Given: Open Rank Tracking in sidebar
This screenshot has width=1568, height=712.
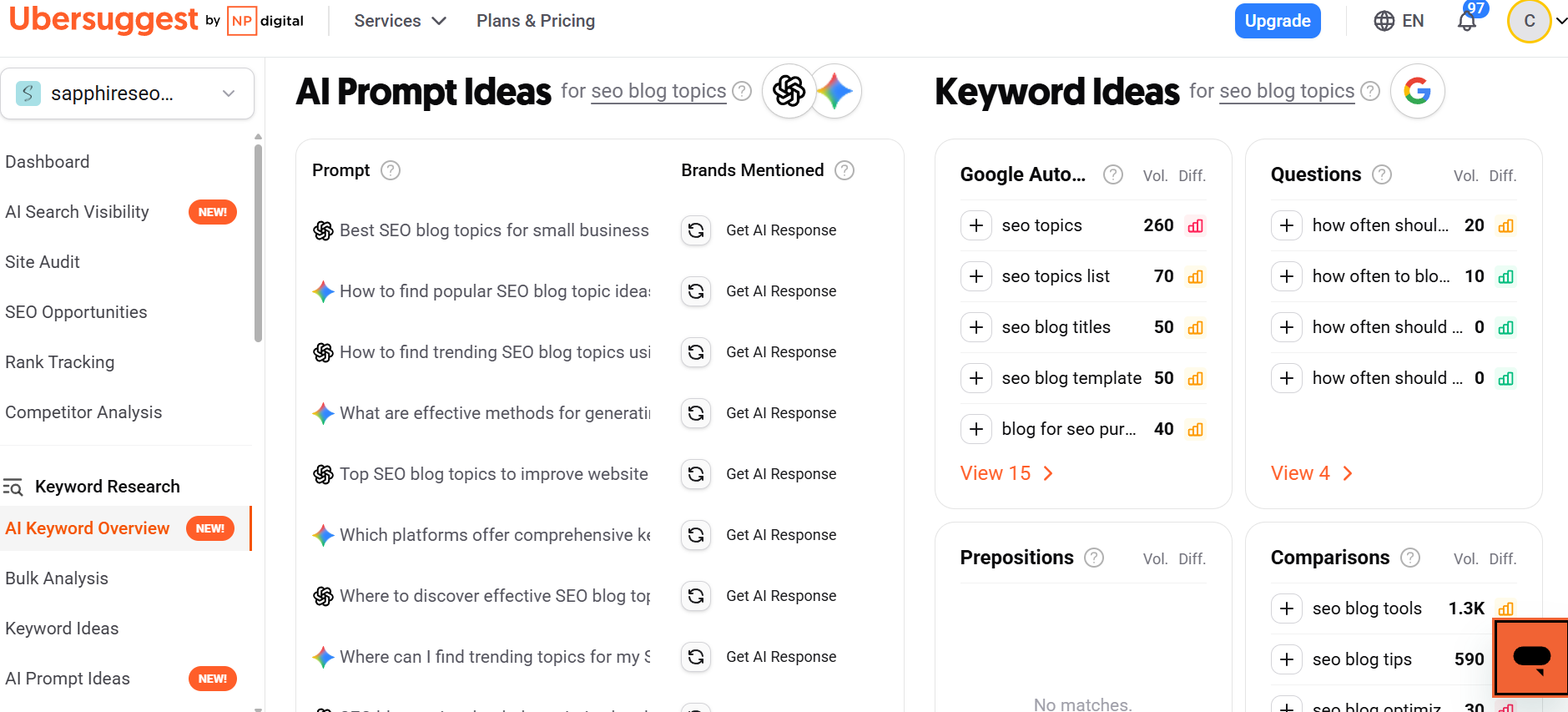Looking at the screenshot, I should pyautogui.click(x=60, y=362).
